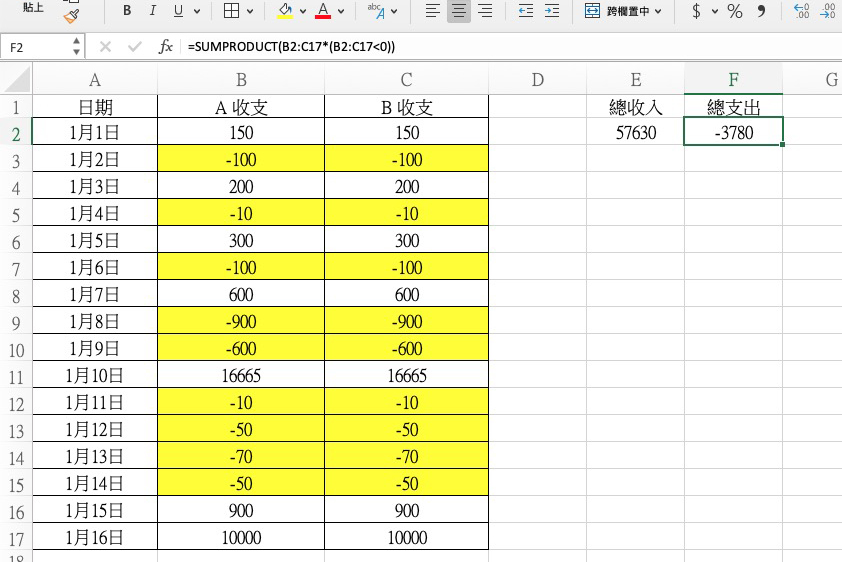Click 日期 header cell
This screenshot has width=842, height=562.
[x=95, y=107]
